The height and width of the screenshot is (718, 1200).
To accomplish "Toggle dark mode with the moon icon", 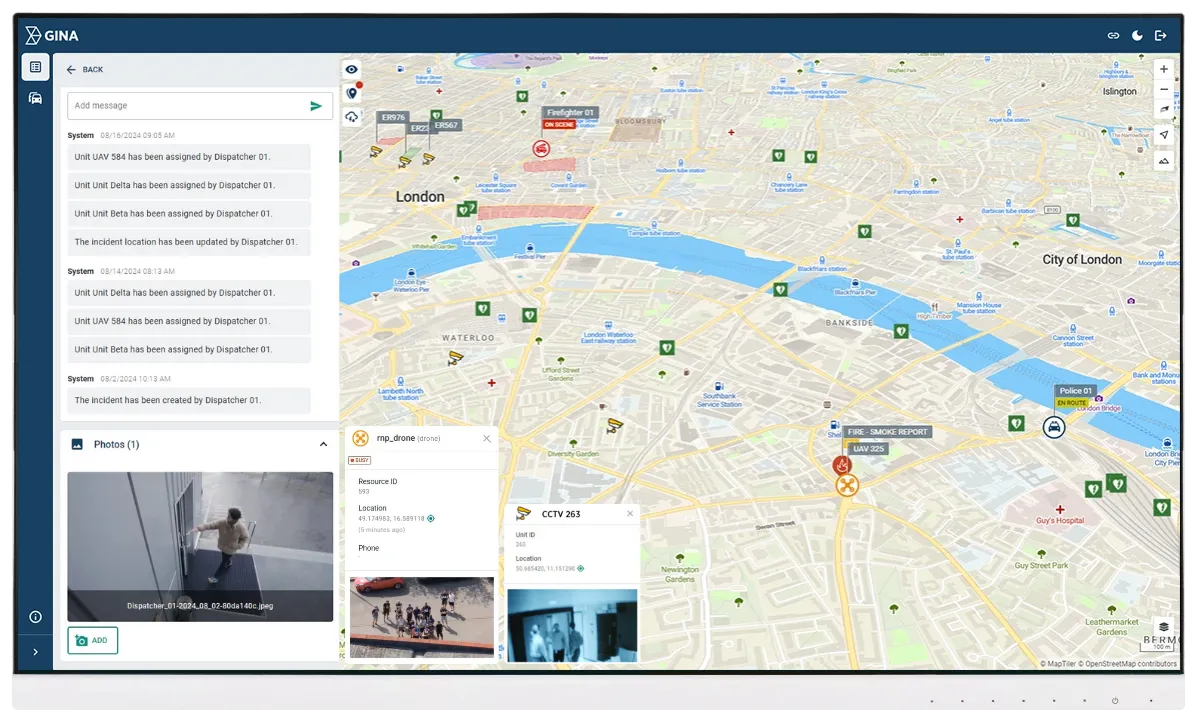I will [x=1137, y=36].
